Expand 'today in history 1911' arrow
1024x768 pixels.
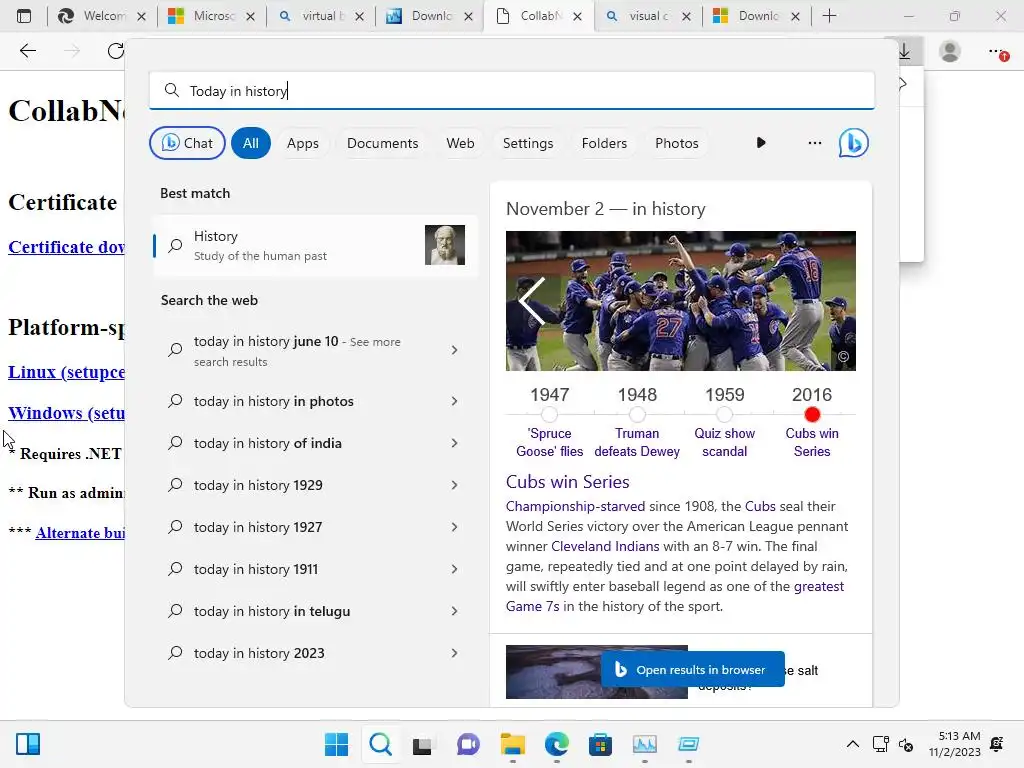(455, 569)
